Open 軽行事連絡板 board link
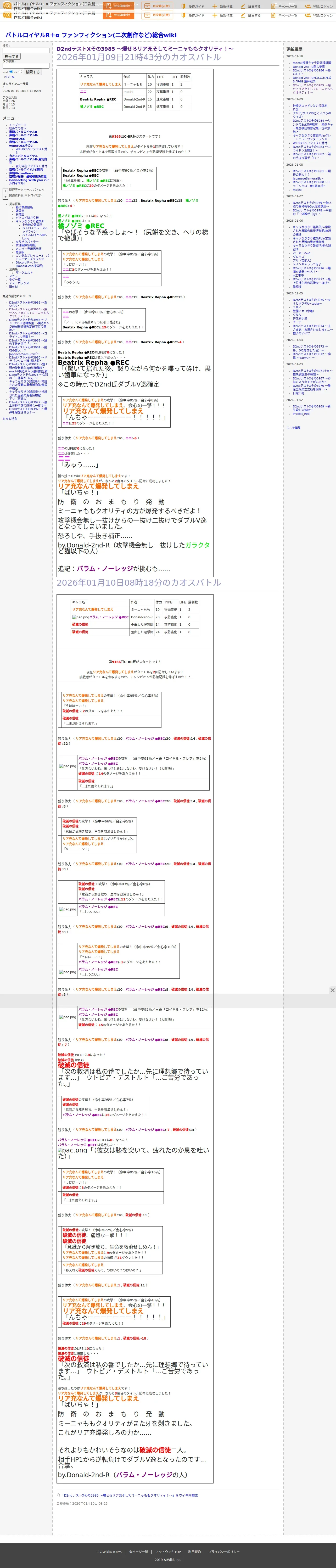 (x=24, y=207)
